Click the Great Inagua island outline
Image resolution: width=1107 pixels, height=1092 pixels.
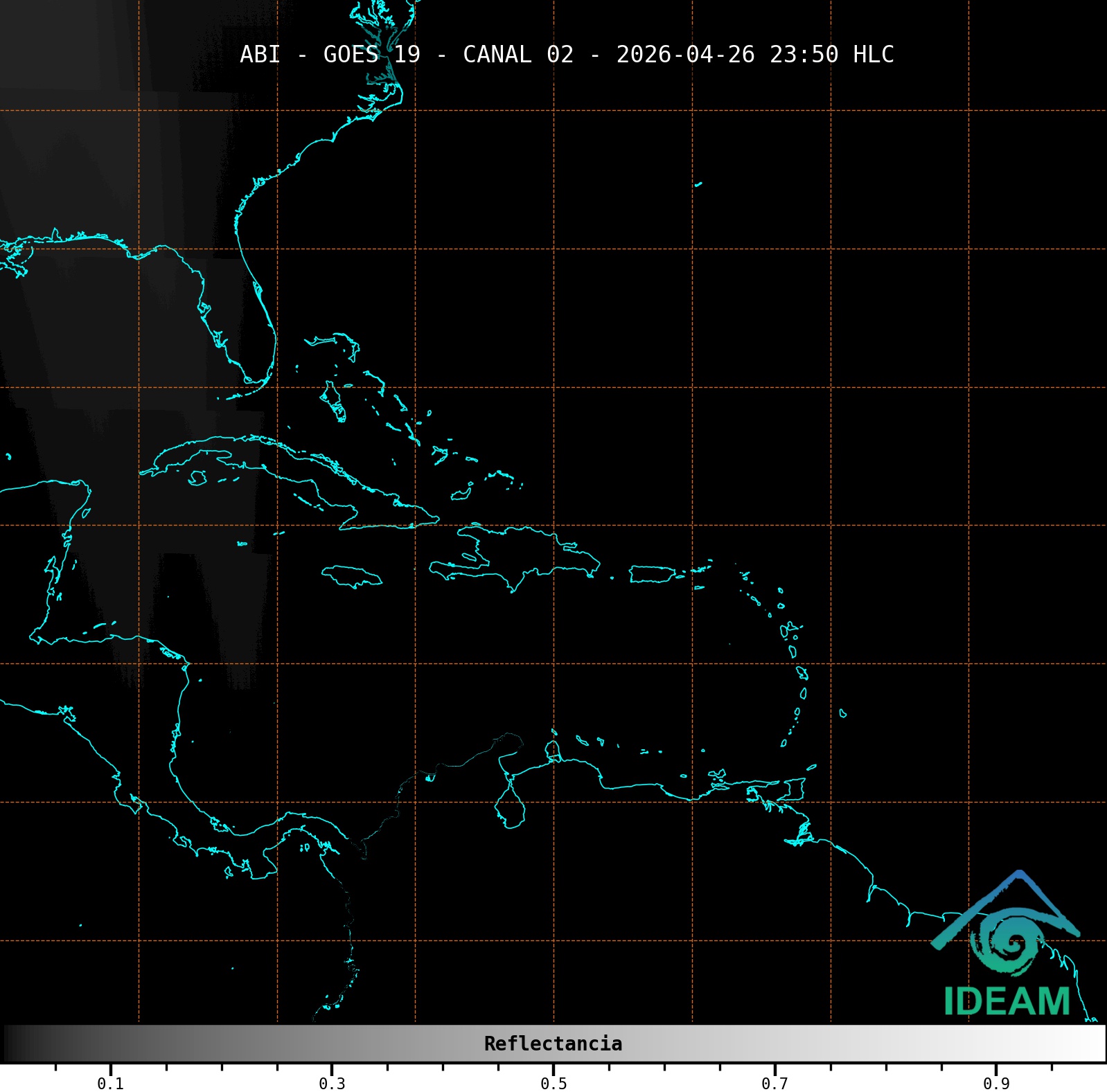pos(461,494)
